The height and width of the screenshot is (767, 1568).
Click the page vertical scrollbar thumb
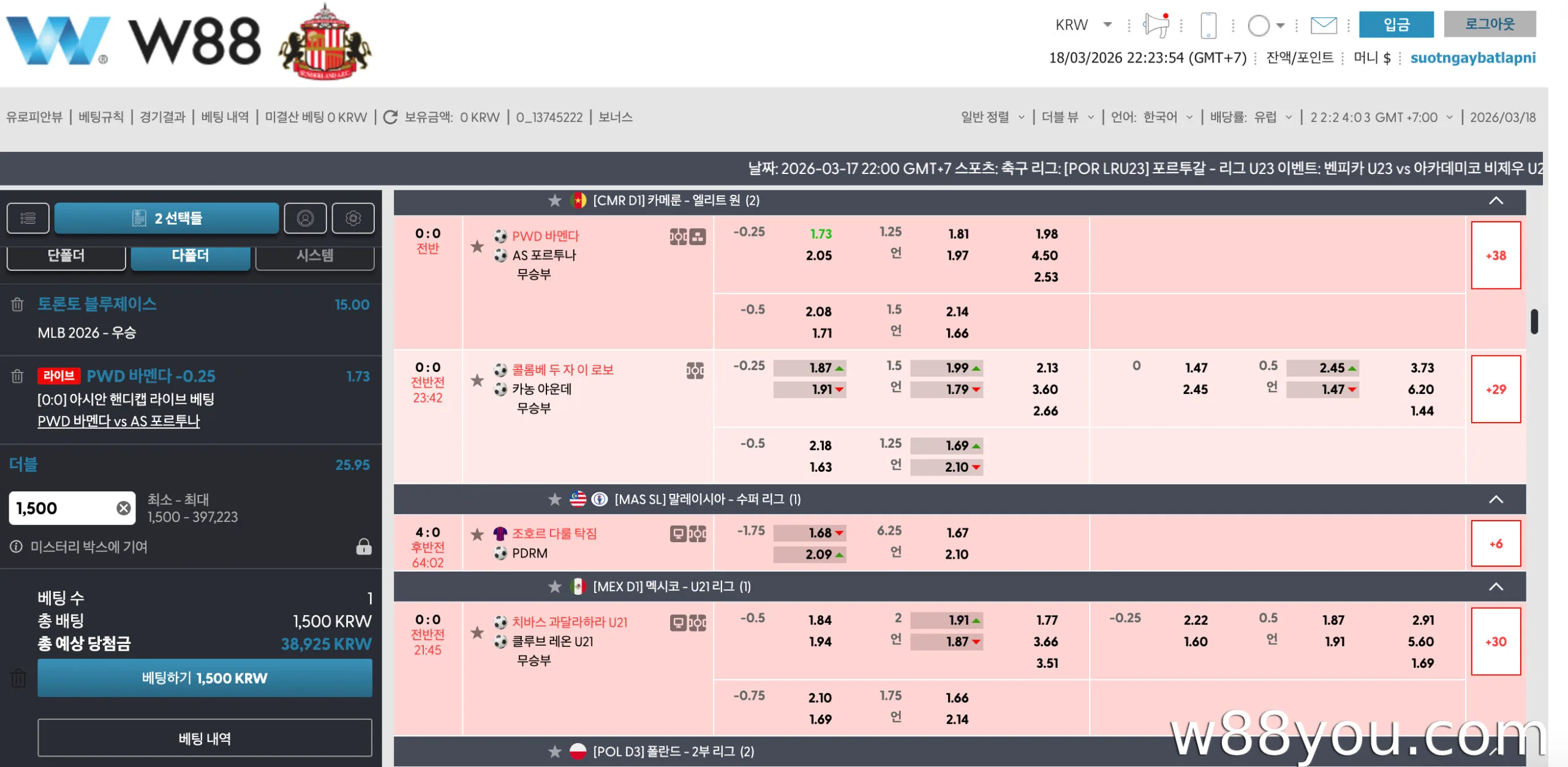pyautogui.click(x=1534, y=322)
